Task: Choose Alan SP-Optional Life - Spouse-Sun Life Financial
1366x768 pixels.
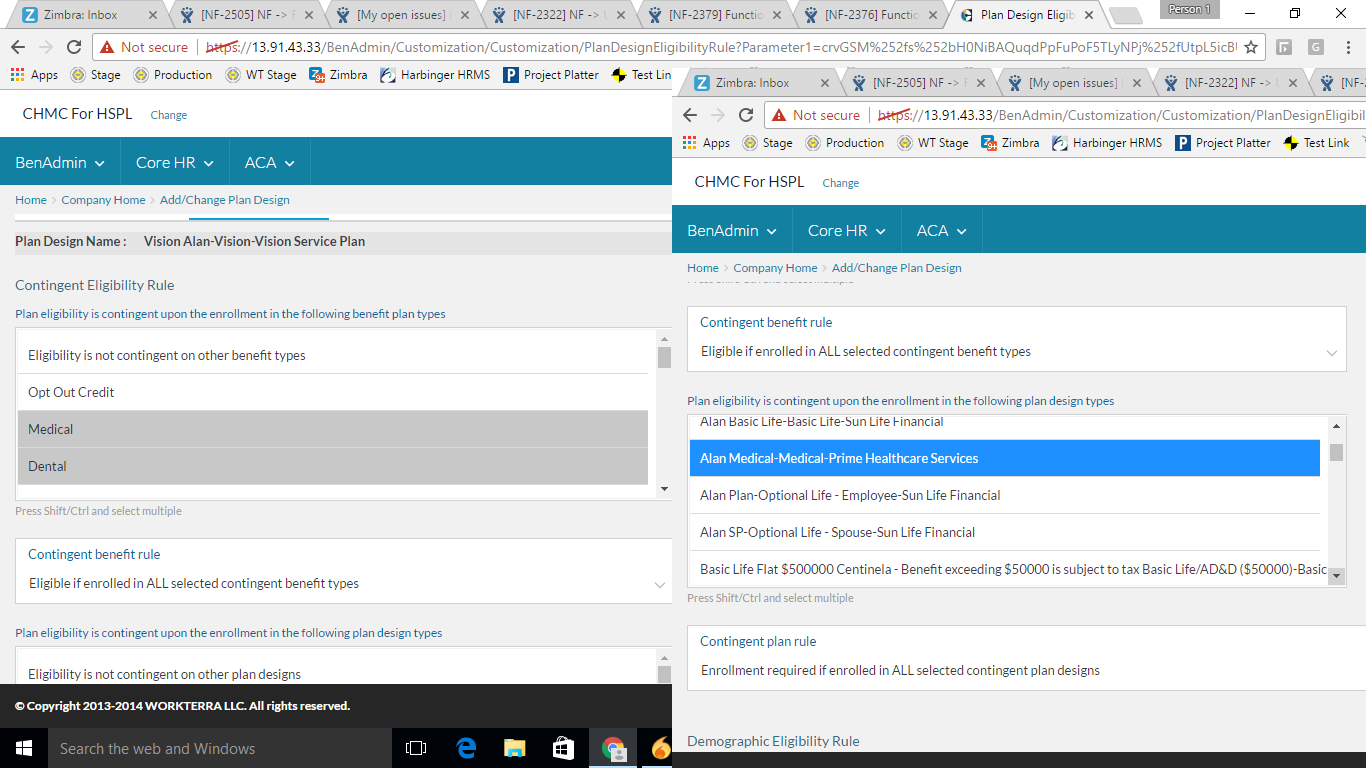Action: [x=1004, y=532]
